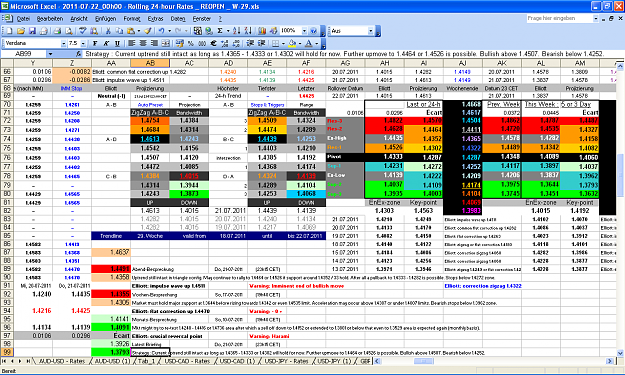This screenshot has width=625, height=375.
Task: Toggle underline formatting
Action: [117, 43]
